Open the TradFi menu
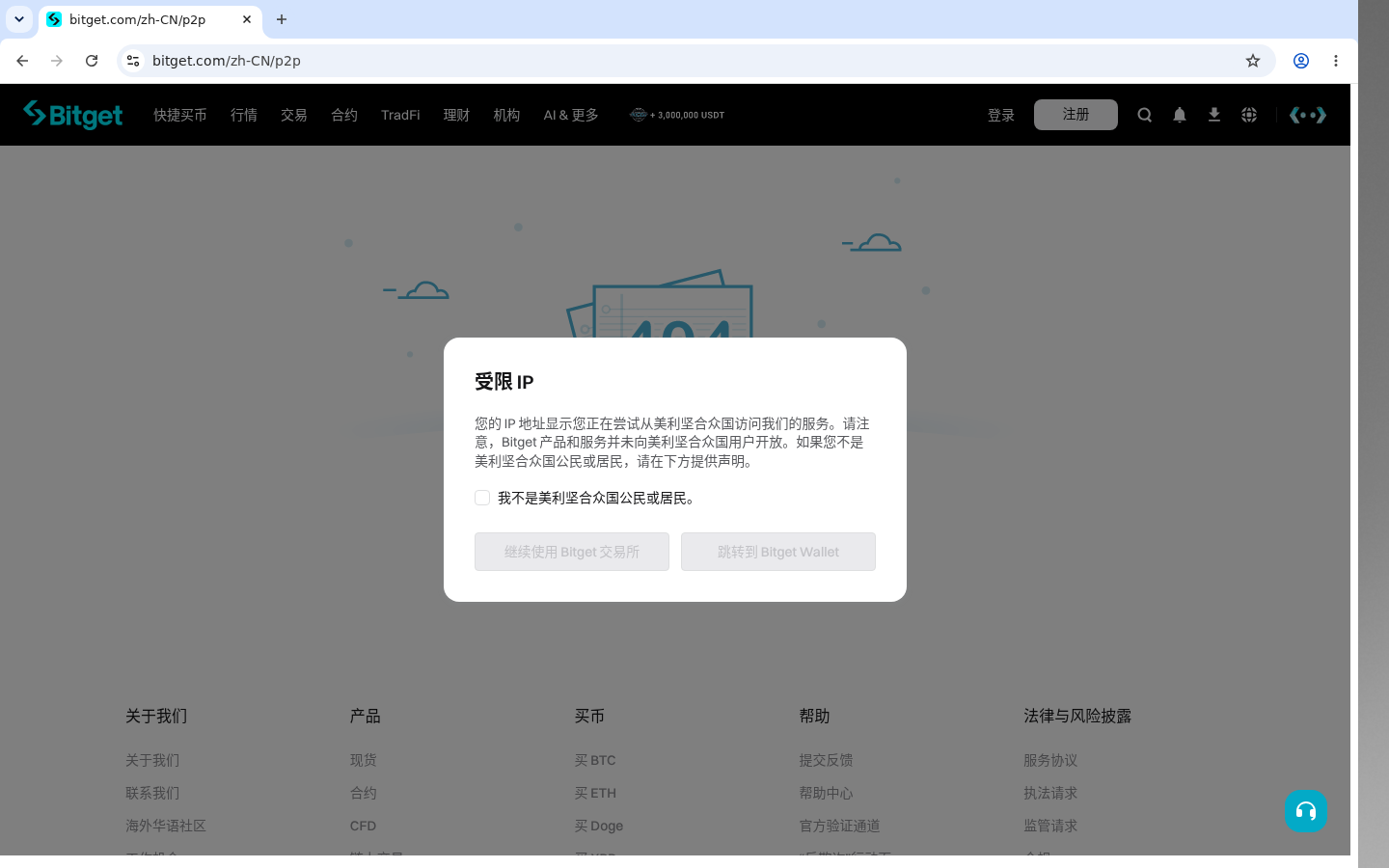 (x=400, y=115)
